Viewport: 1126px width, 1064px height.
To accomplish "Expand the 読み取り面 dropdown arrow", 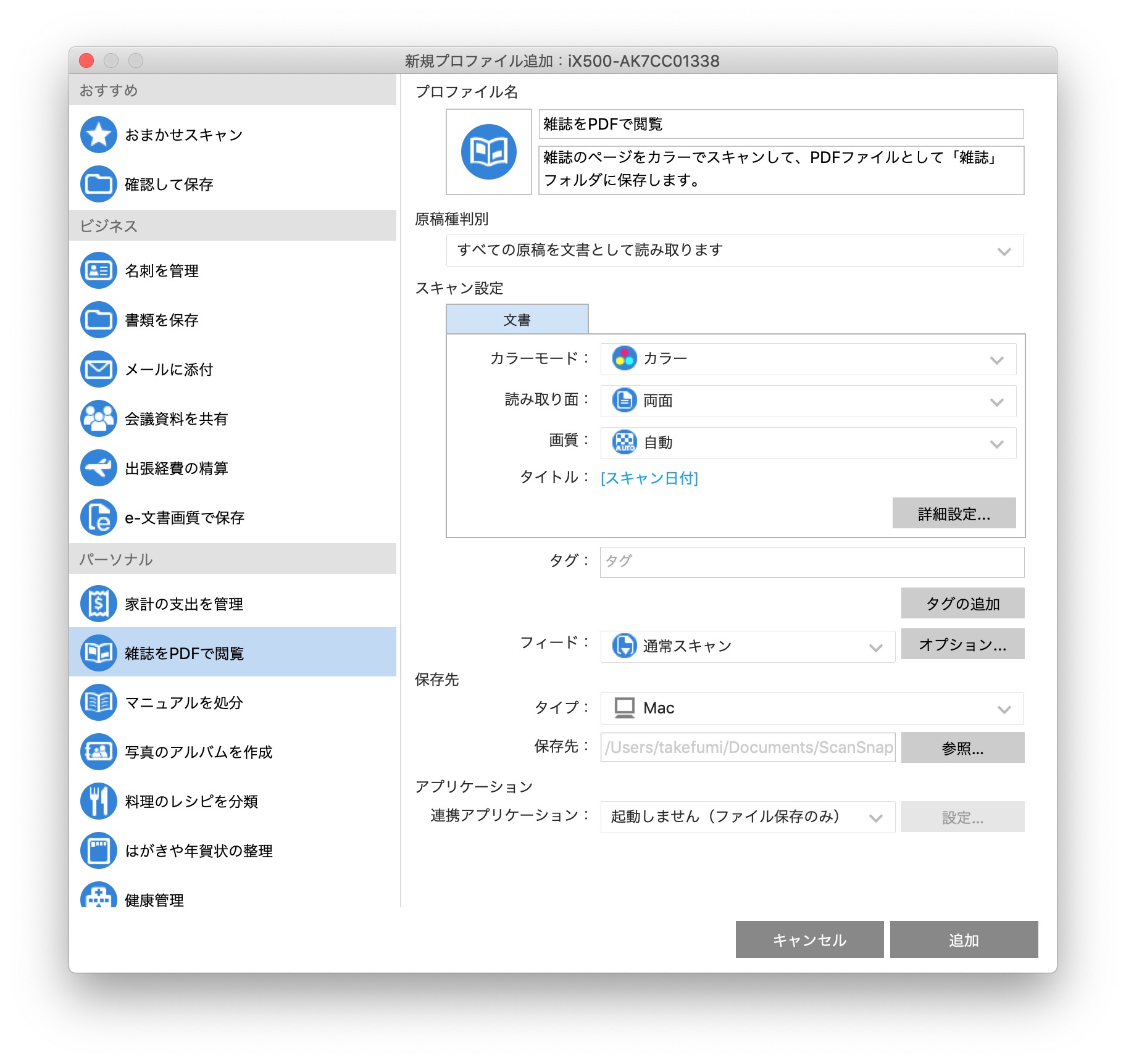I will click(996, 402).
